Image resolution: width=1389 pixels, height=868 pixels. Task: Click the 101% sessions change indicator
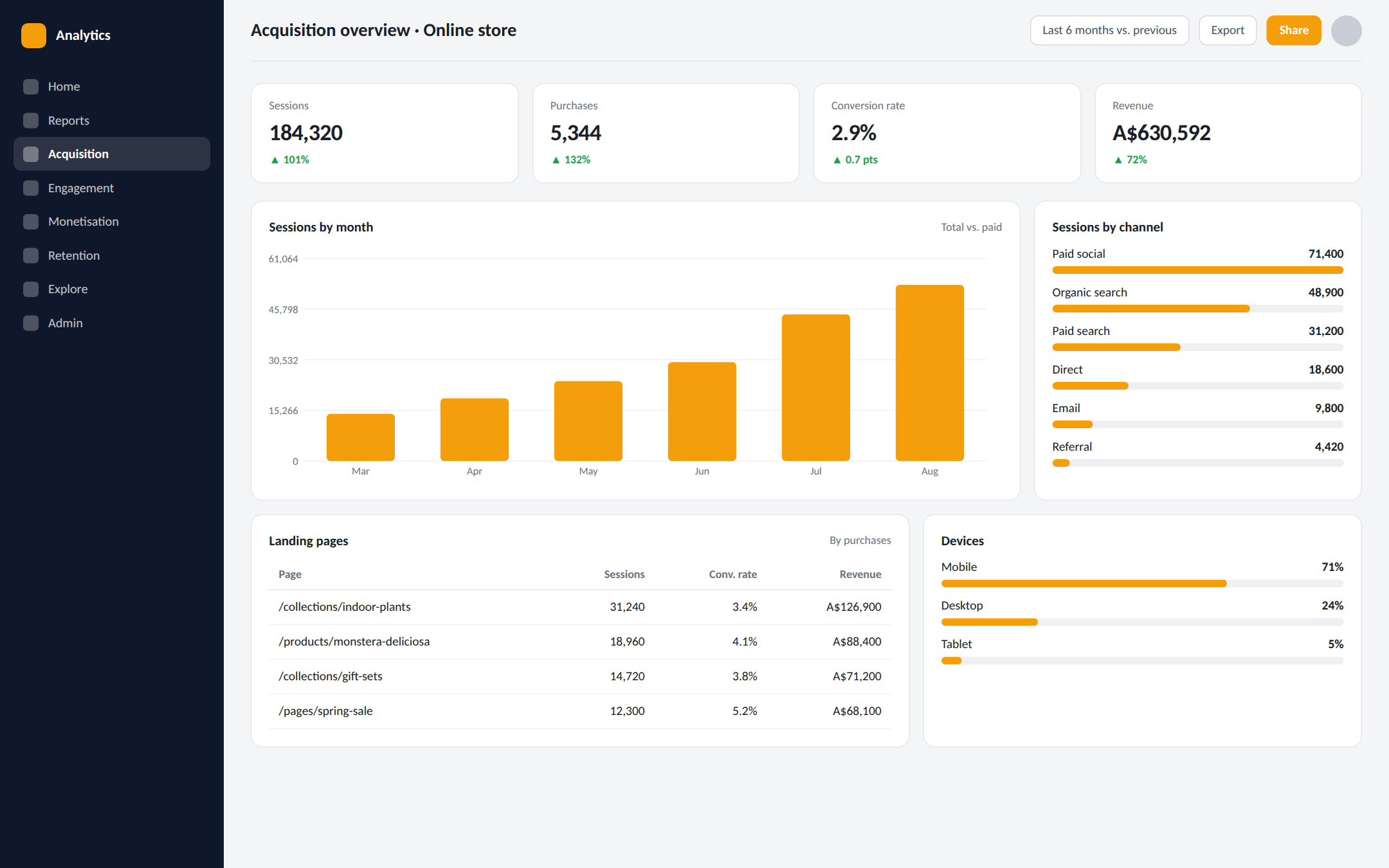tap(290, 159)
